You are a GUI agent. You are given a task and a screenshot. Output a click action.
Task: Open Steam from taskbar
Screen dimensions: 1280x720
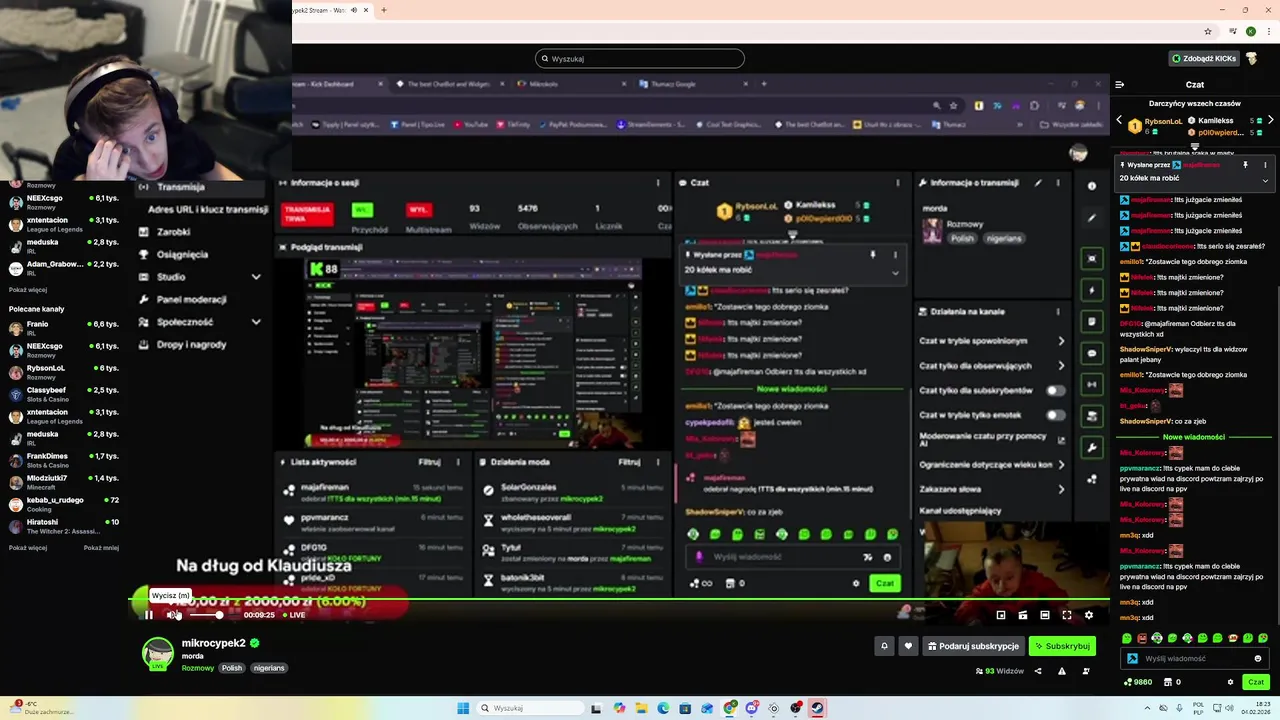817,708
